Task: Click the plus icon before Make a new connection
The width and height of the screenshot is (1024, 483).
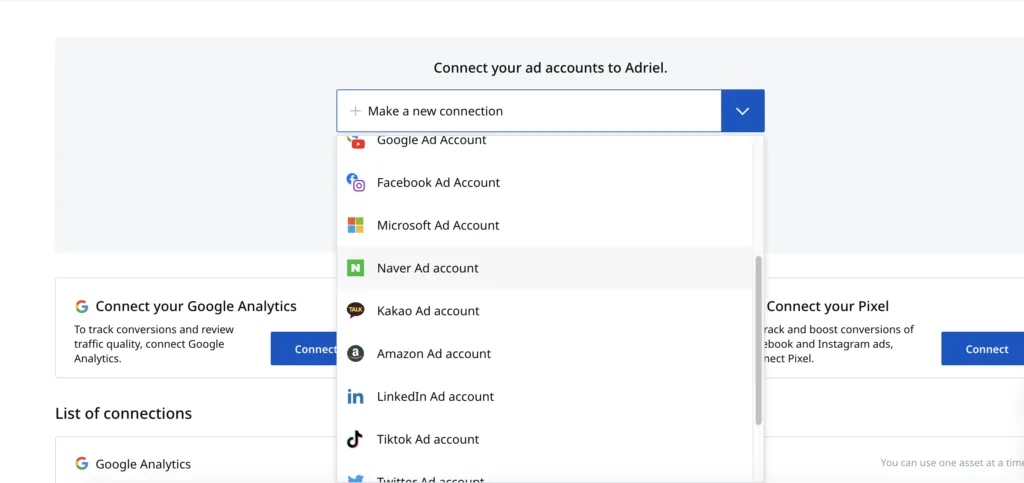Action: coord(355,111)
